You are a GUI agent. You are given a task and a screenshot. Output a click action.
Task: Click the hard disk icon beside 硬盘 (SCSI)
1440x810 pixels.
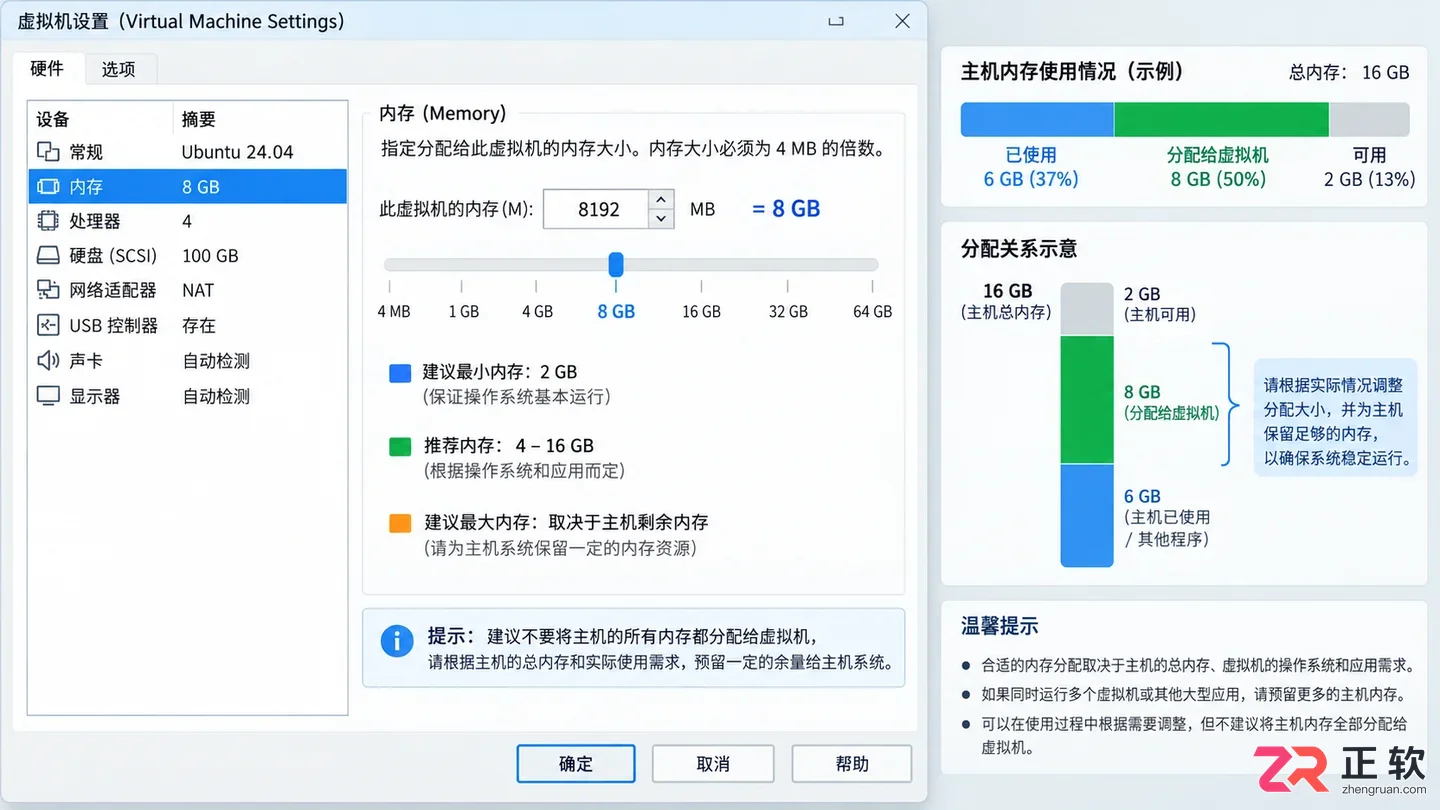[48, 255]
